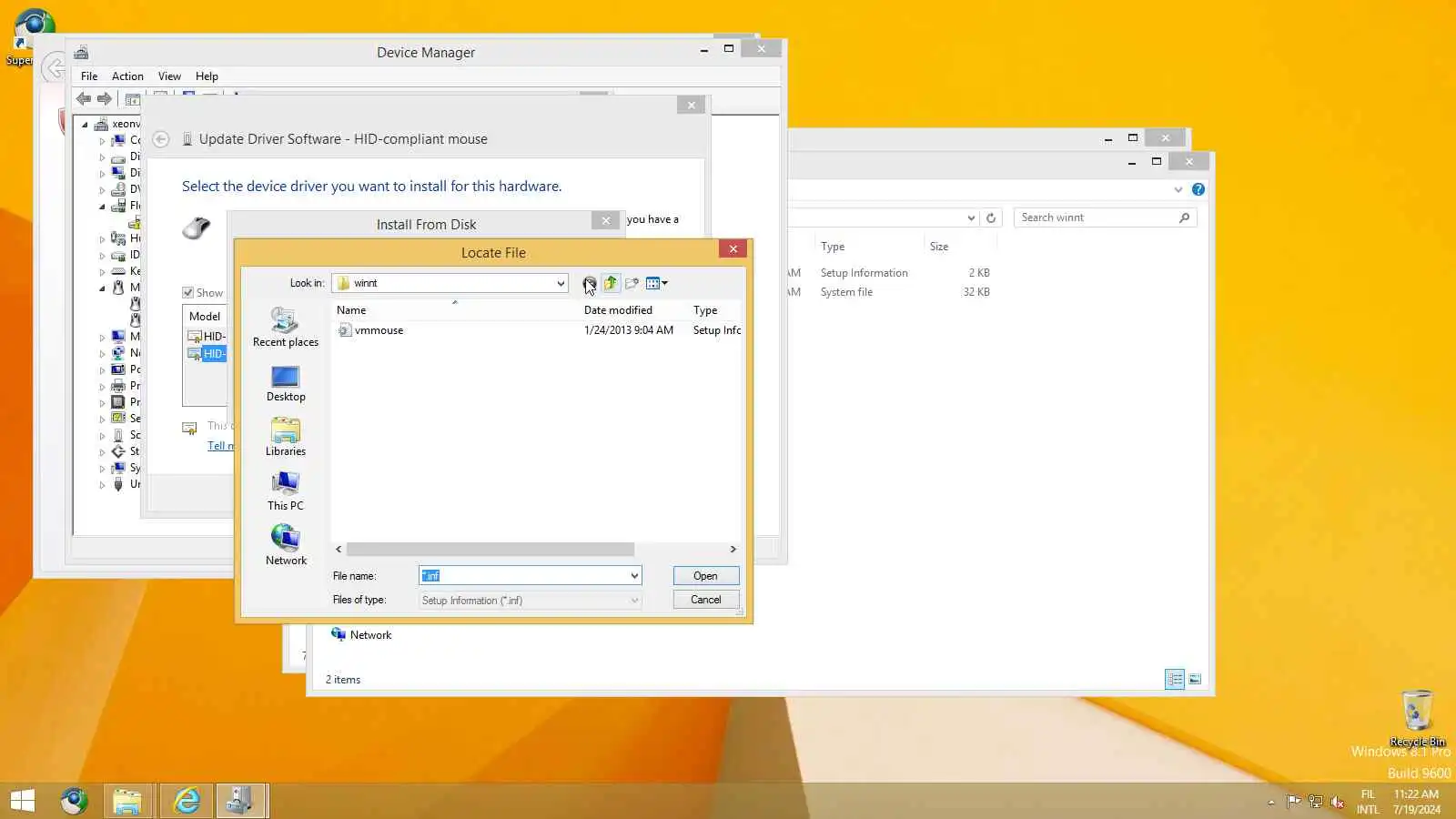The width and height of the screenshot is (1456, 819).
Task: Open the Help menu in Device Manager
Action: coord(207,76)
